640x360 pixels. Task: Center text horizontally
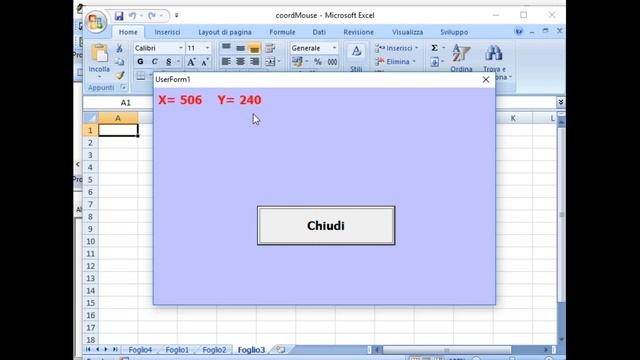pos(240,62)
